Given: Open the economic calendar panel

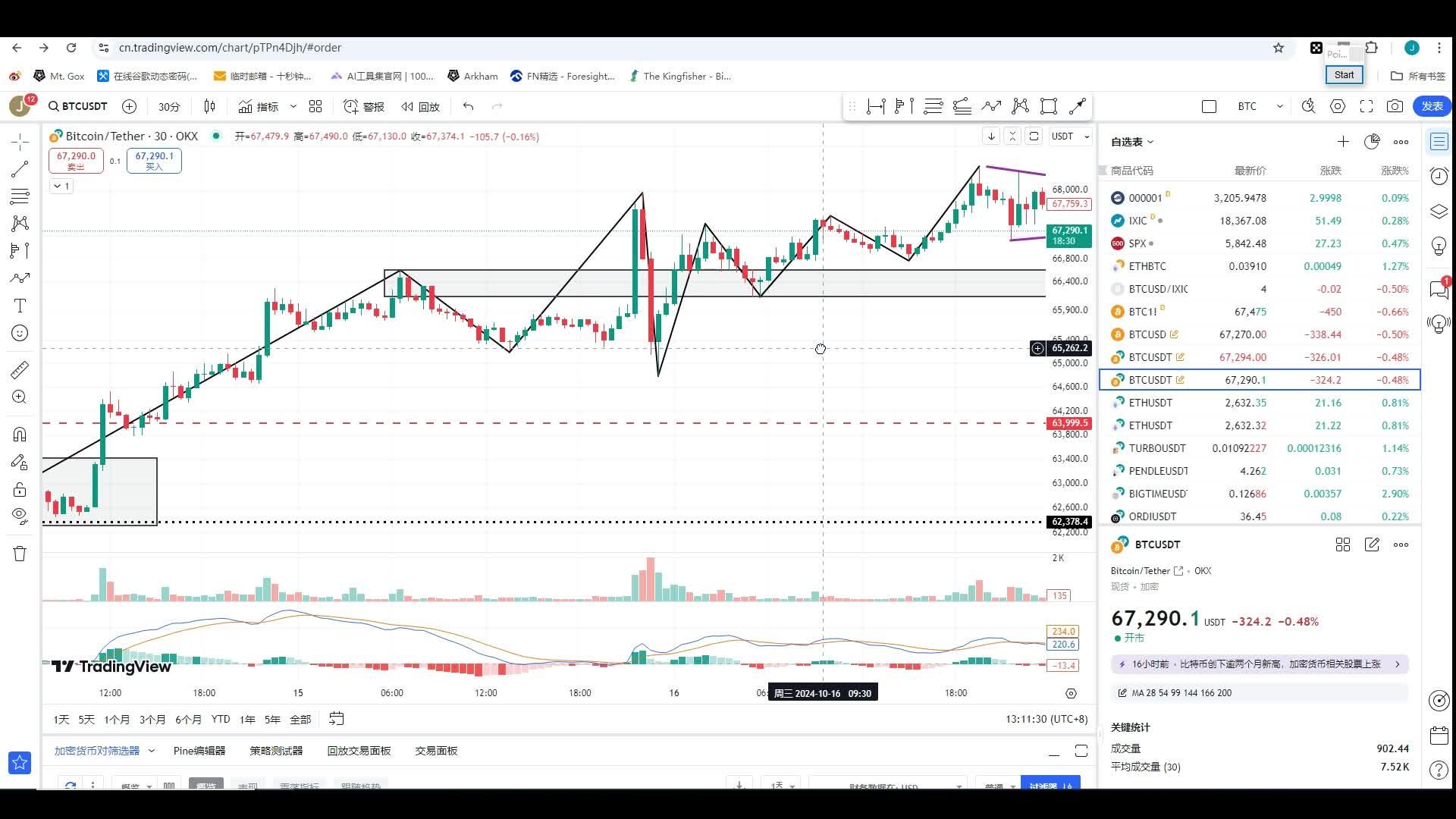Looking at the screenshot, I should tap(1439, 735).
